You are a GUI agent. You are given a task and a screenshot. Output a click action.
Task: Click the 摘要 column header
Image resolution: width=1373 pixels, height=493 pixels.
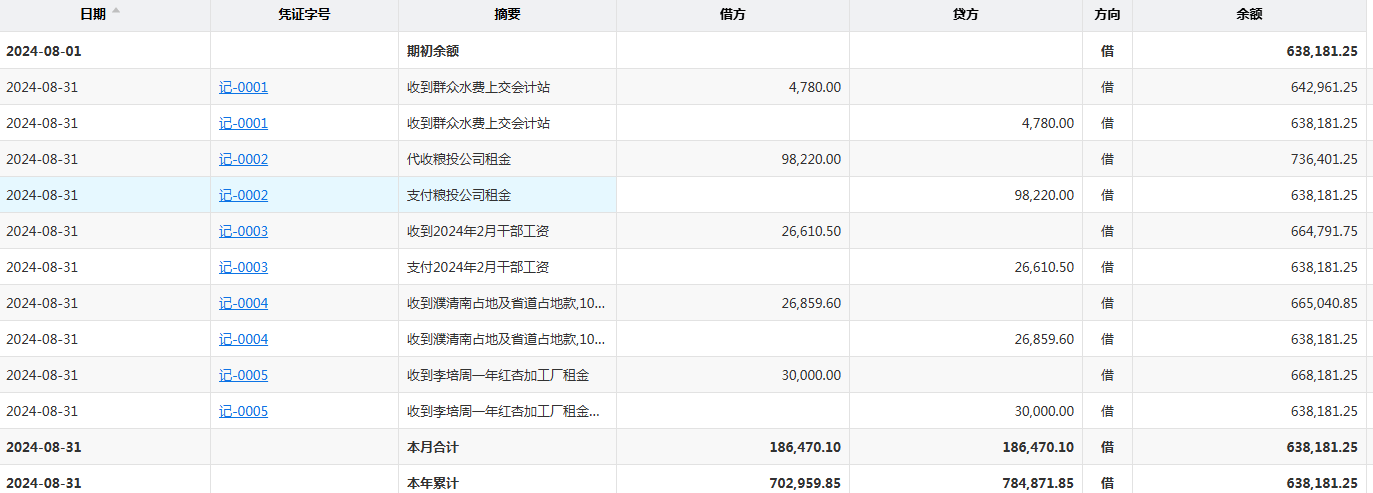[507, 15]
